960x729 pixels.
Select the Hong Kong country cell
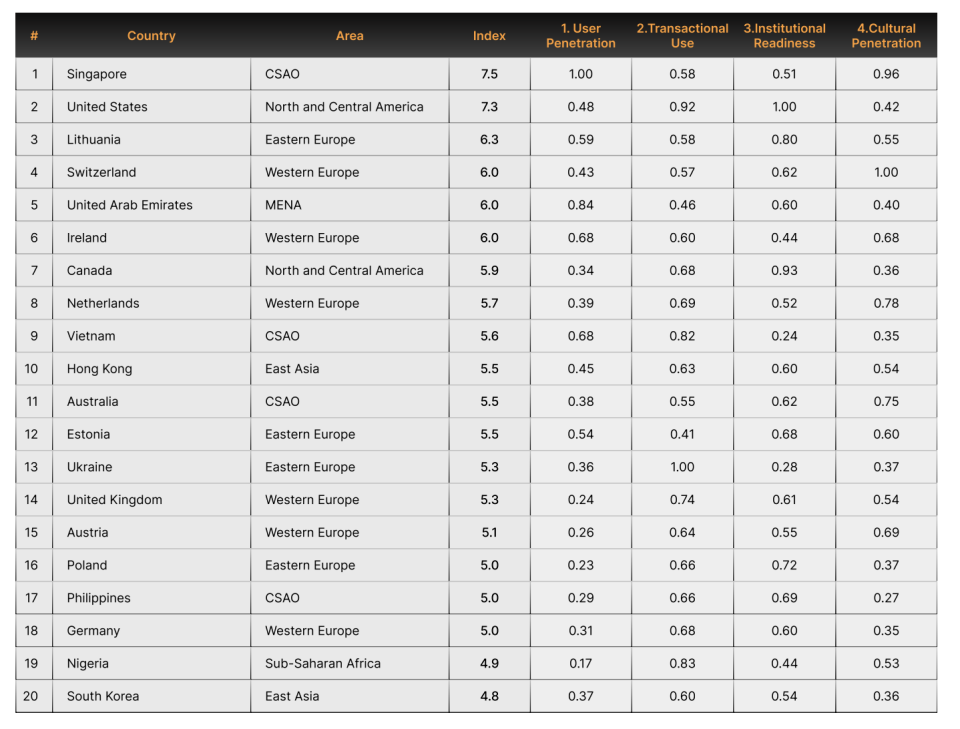click(x=99, y=369)
